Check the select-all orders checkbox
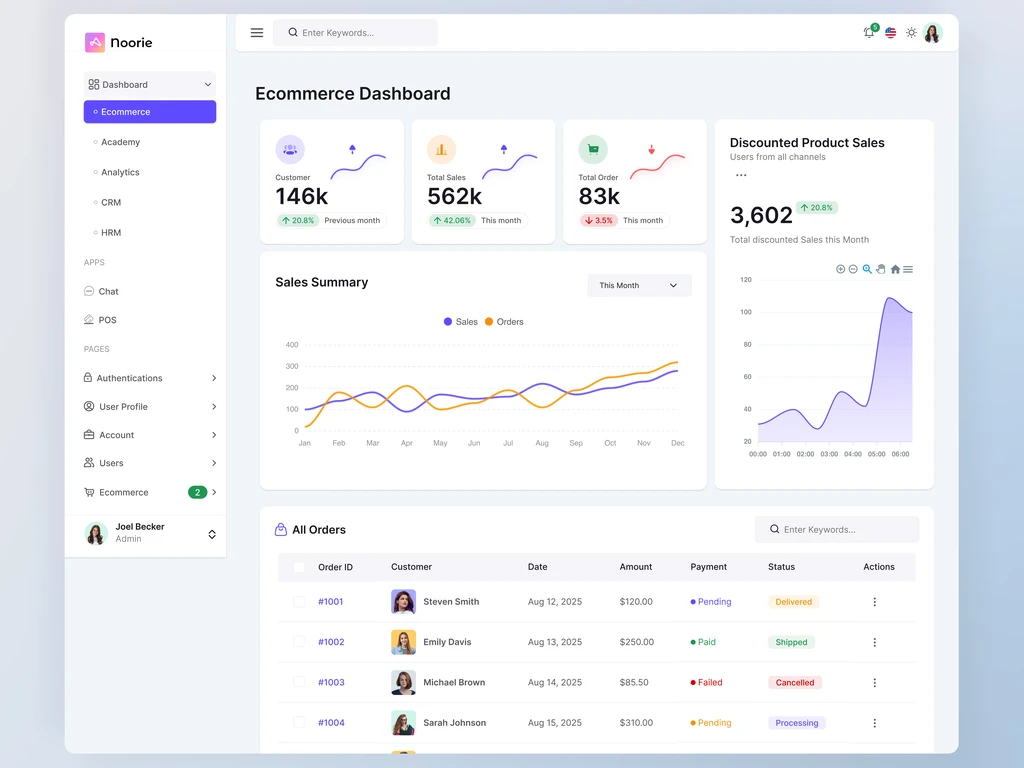The image size is (1024, 768). click(299, 567)
